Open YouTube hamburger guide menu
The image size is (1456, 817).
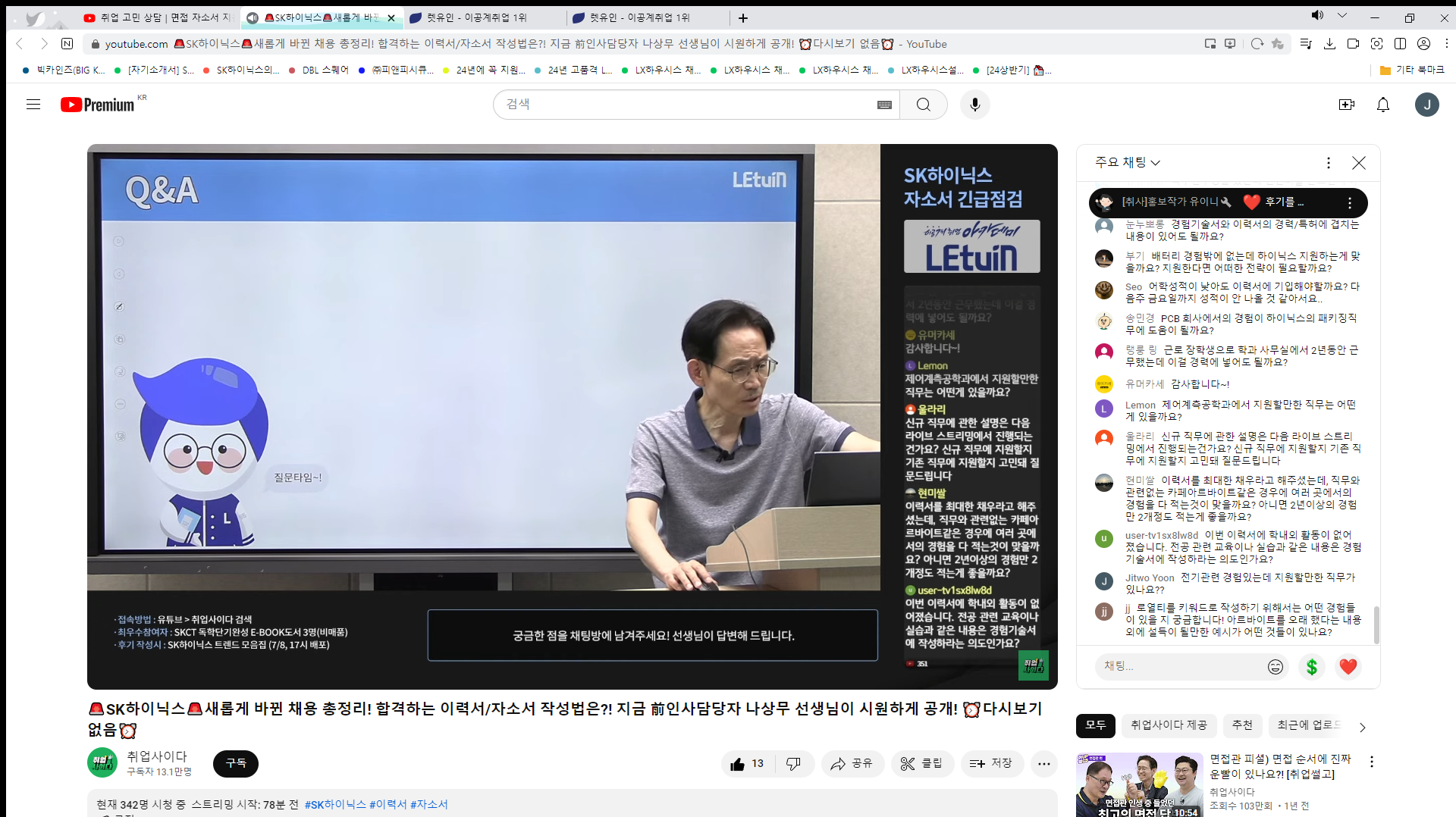pos(33,105)
